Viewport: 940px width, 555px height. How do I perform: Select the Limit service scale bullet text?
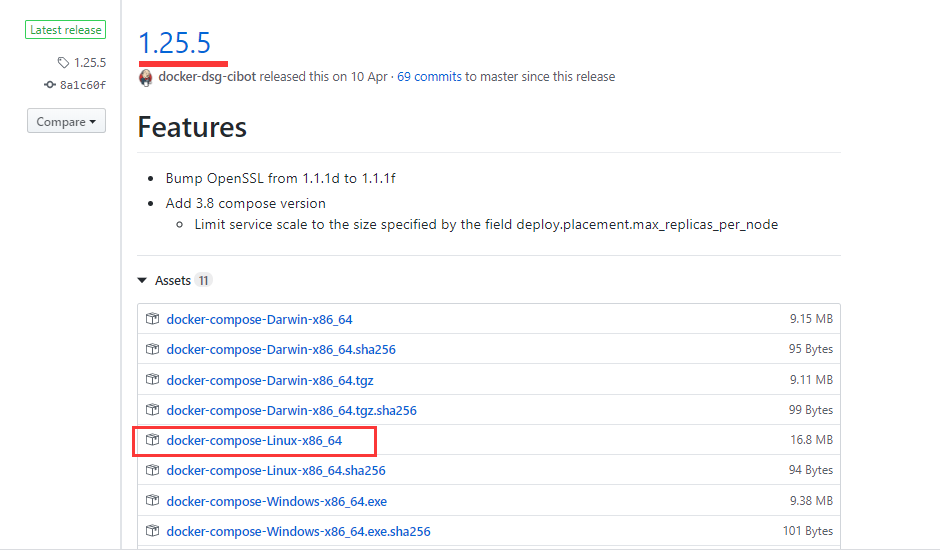pos(486,225)
